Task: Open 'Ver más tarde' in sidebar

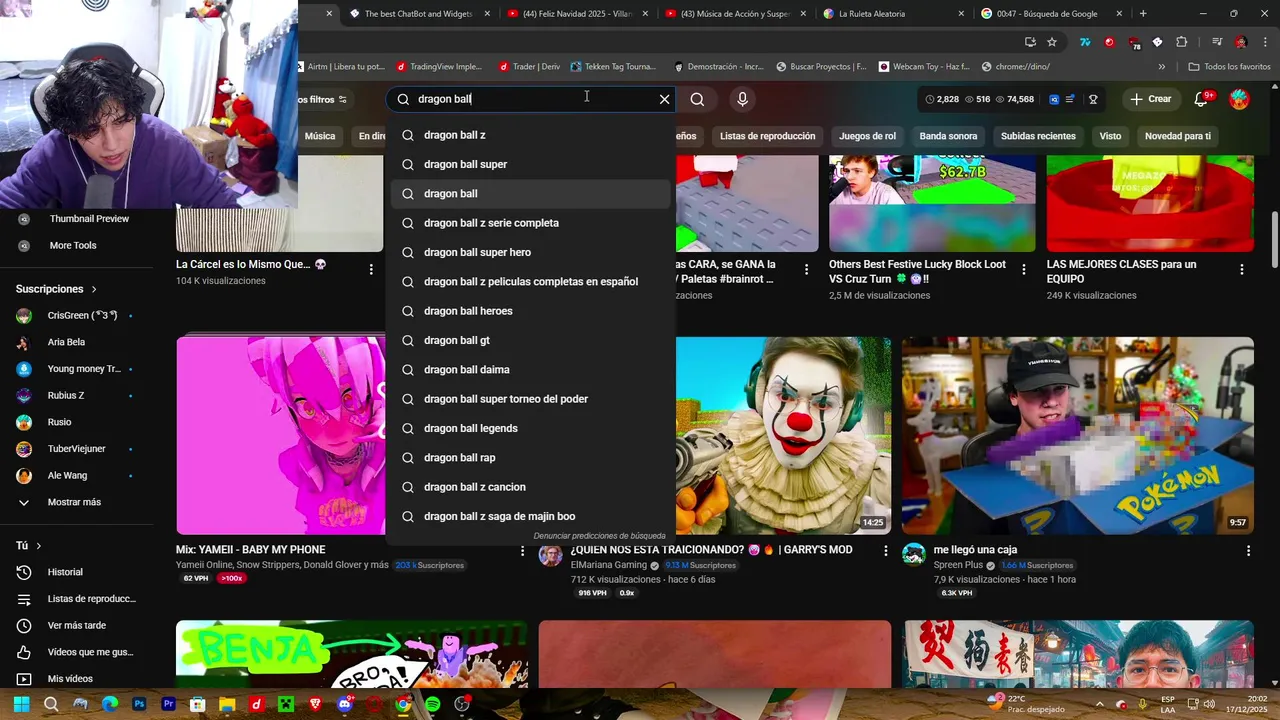Action: 75,625
